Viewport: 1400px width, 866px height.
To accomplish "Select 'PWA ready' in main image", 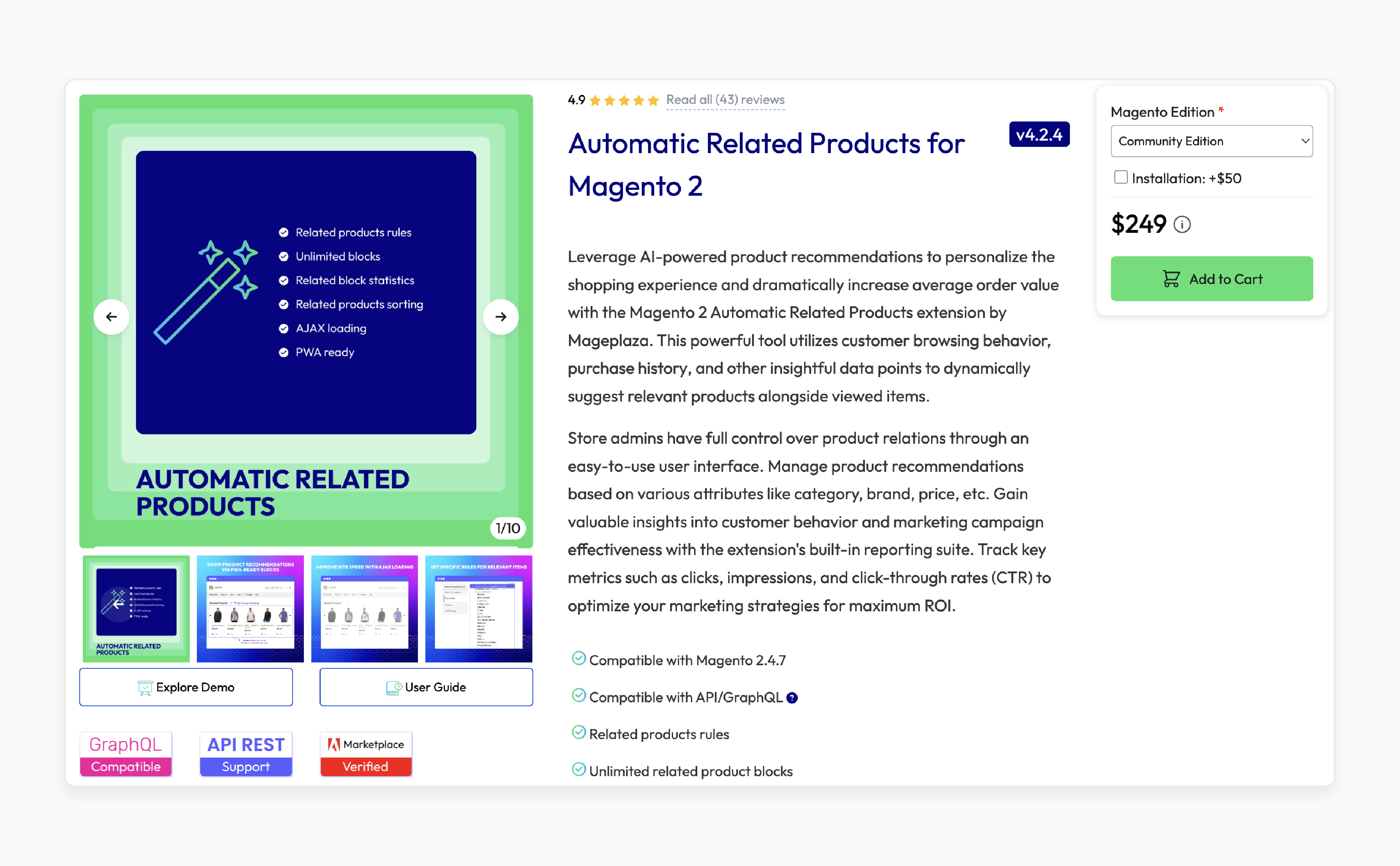I will [325, 352].
